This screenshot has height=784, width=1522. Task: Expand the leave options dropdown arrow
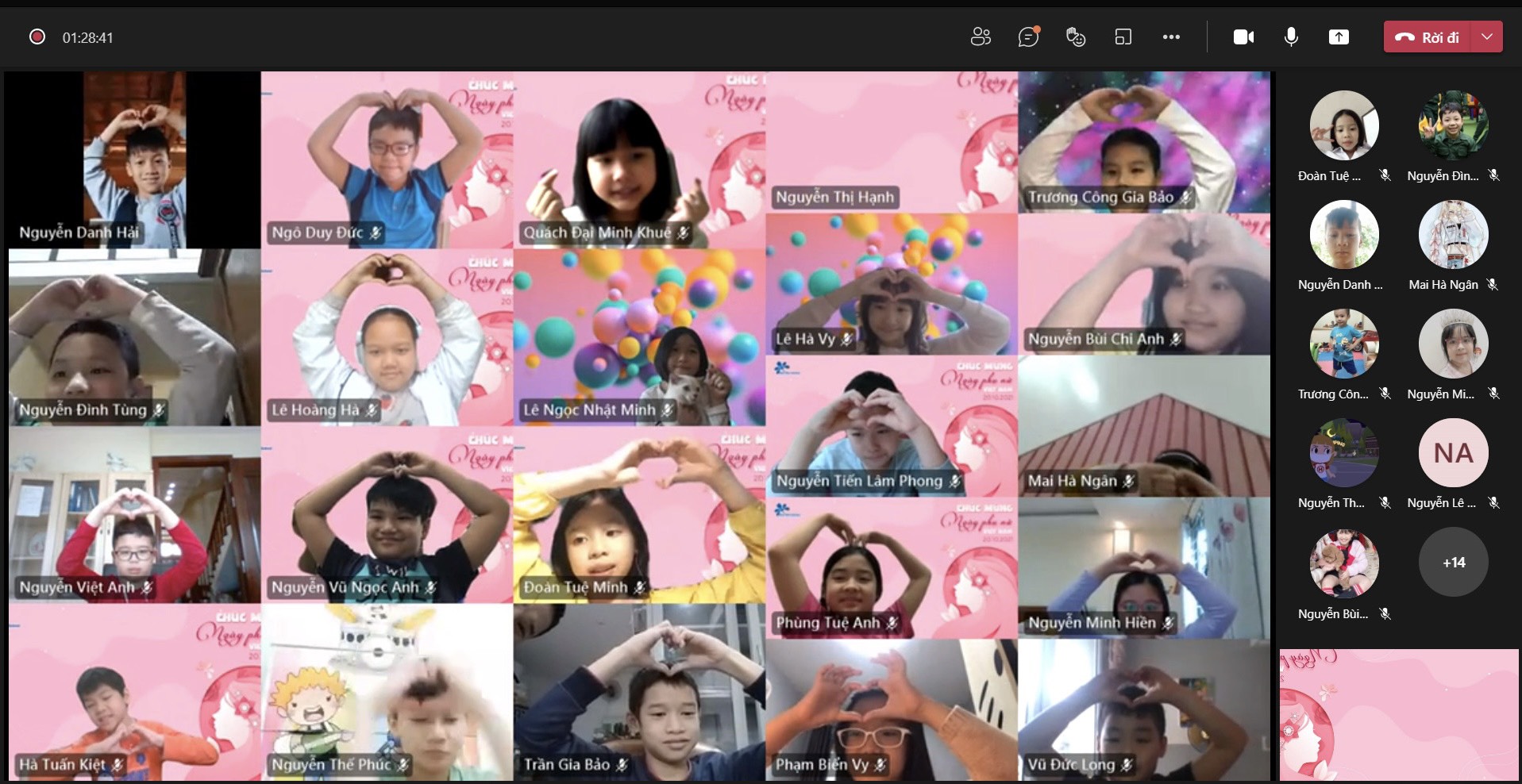[1487, 37]
